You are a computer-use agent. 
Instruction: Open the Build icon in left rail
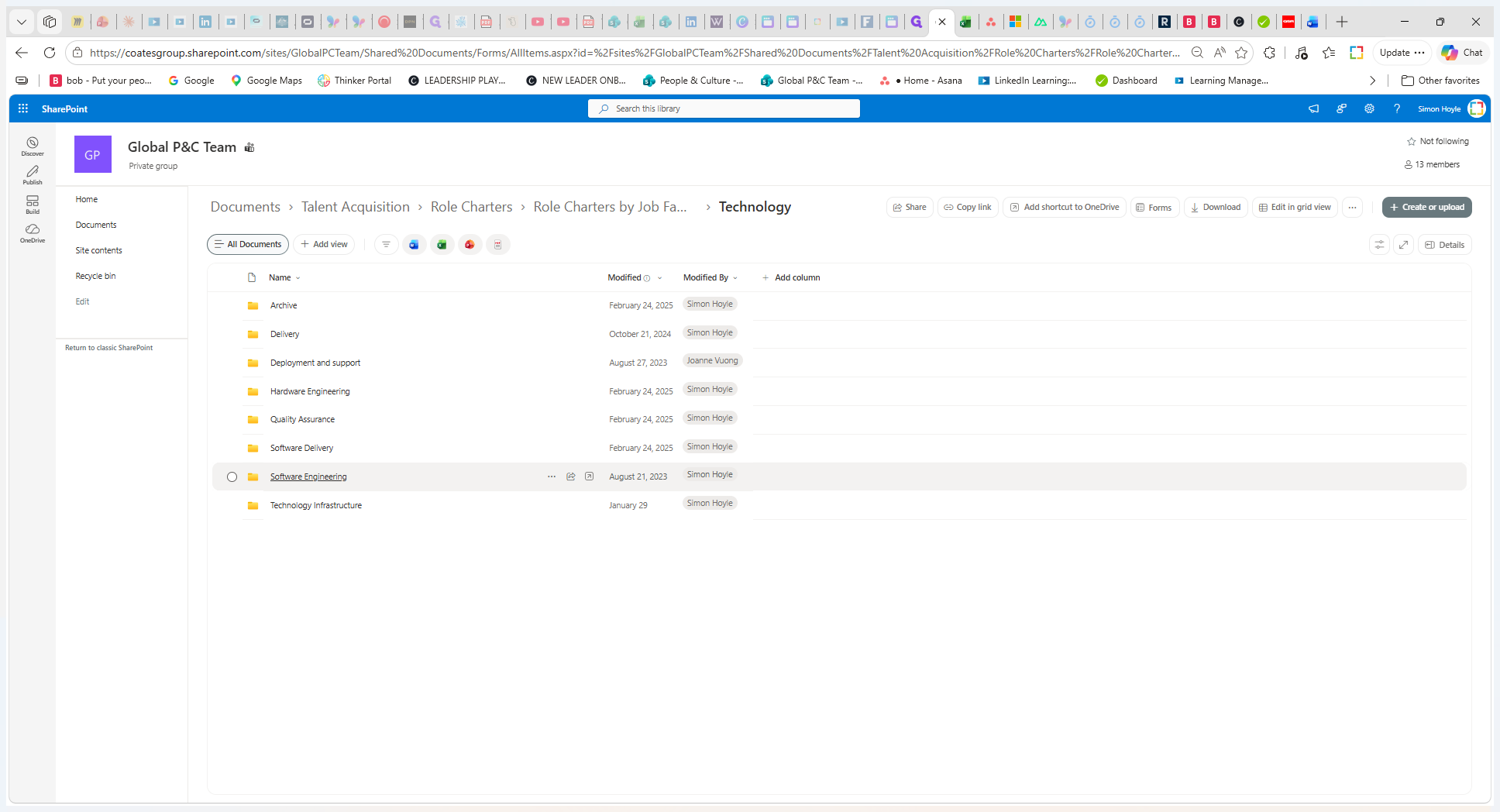33,205
